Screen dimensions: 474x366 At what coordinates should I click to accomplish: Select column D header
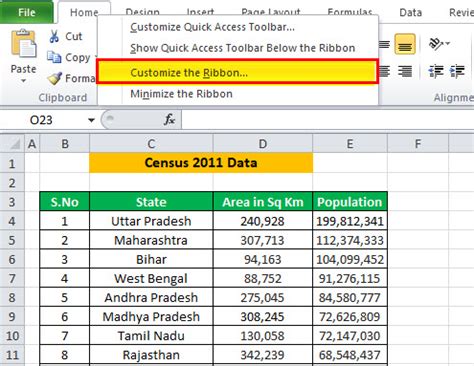[263, 144]
